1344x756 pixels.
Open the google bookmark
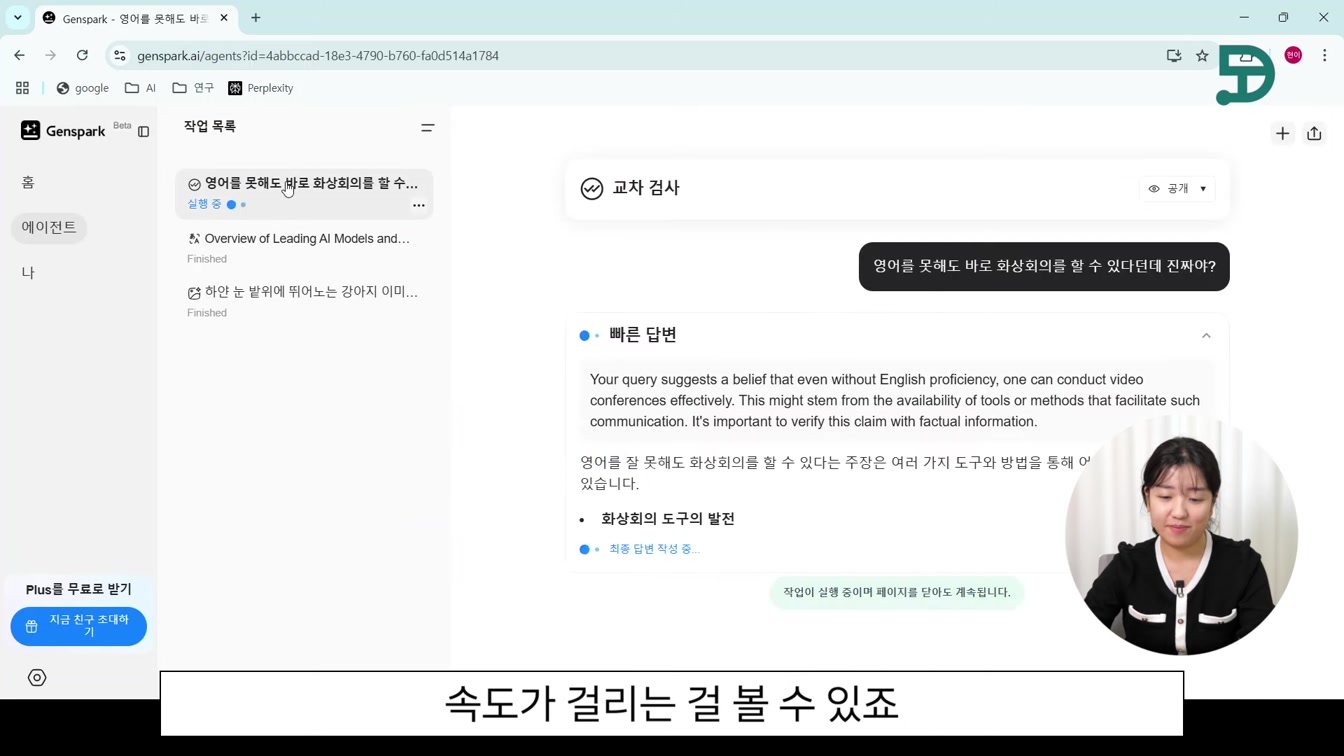(x=82, y=88)
